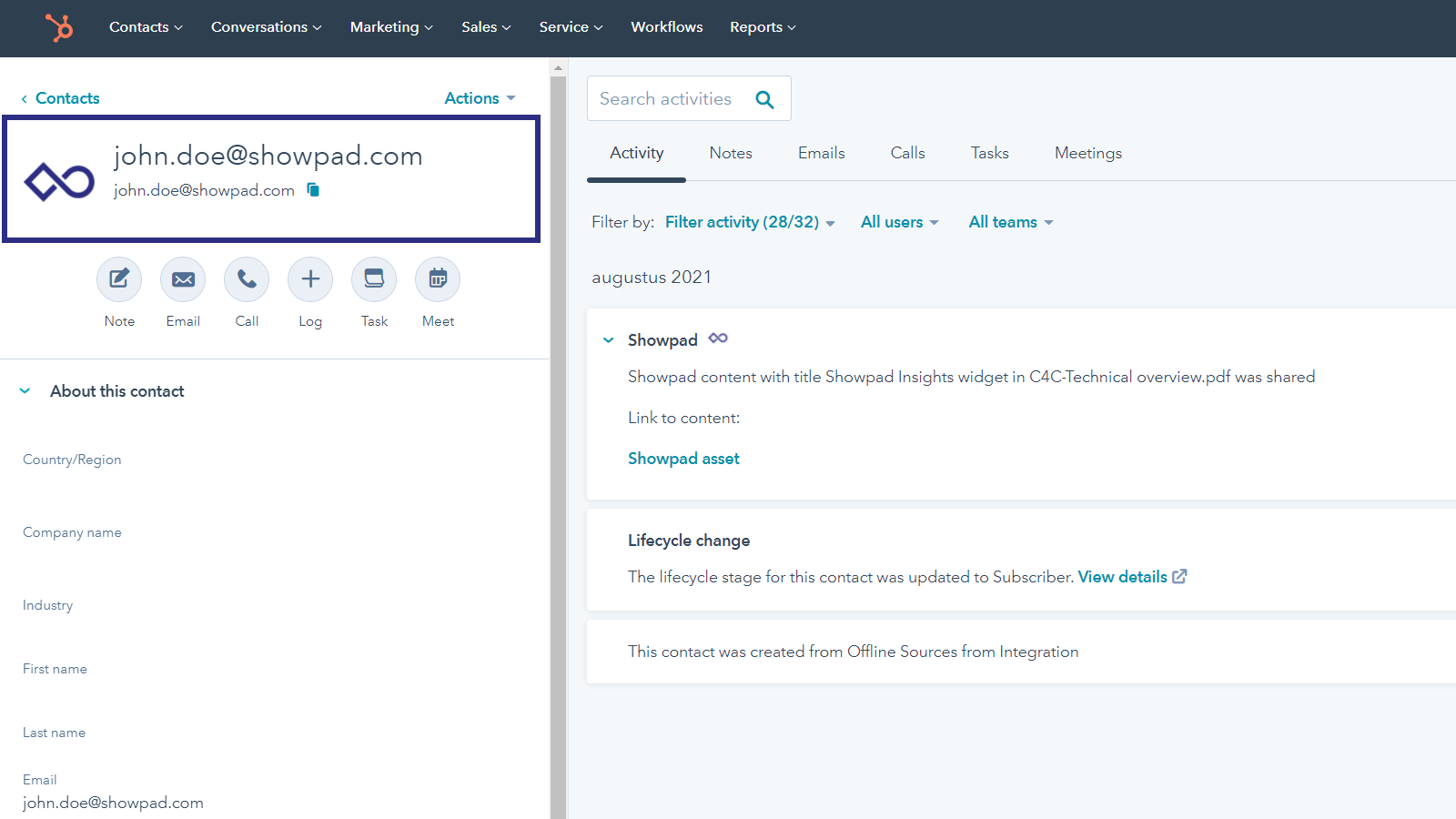Open the Conversations navigation menu
1456x819 pixels.
coord(267,27)
